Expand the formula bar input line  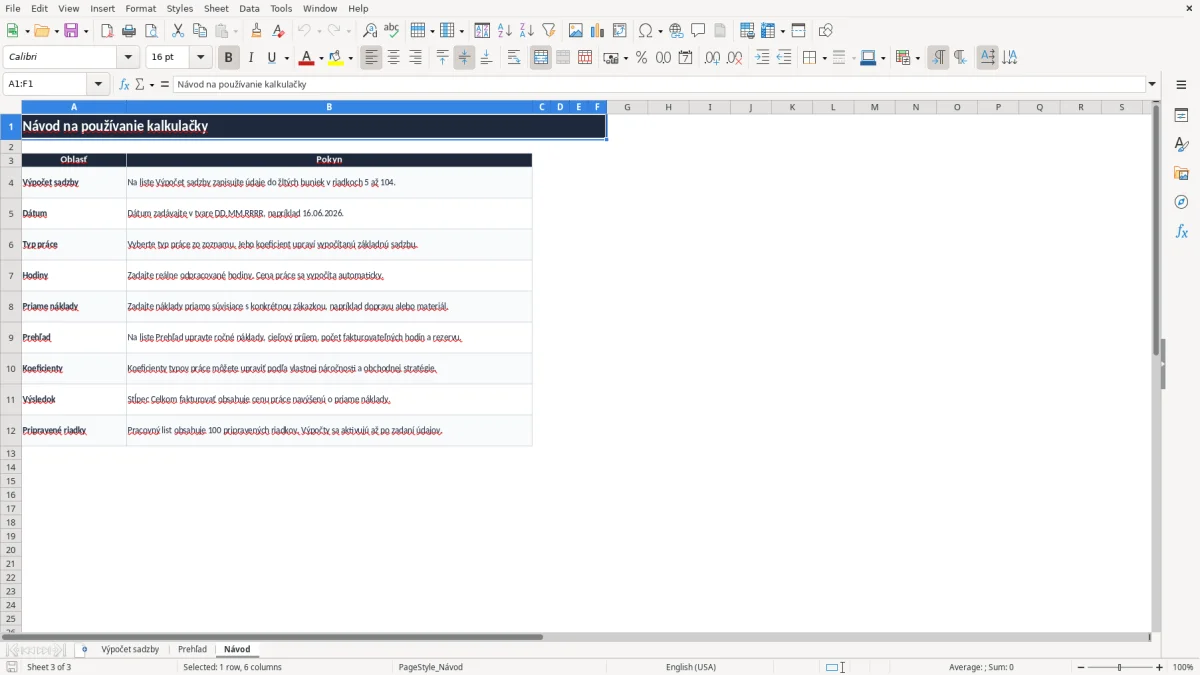[1152, 85]
